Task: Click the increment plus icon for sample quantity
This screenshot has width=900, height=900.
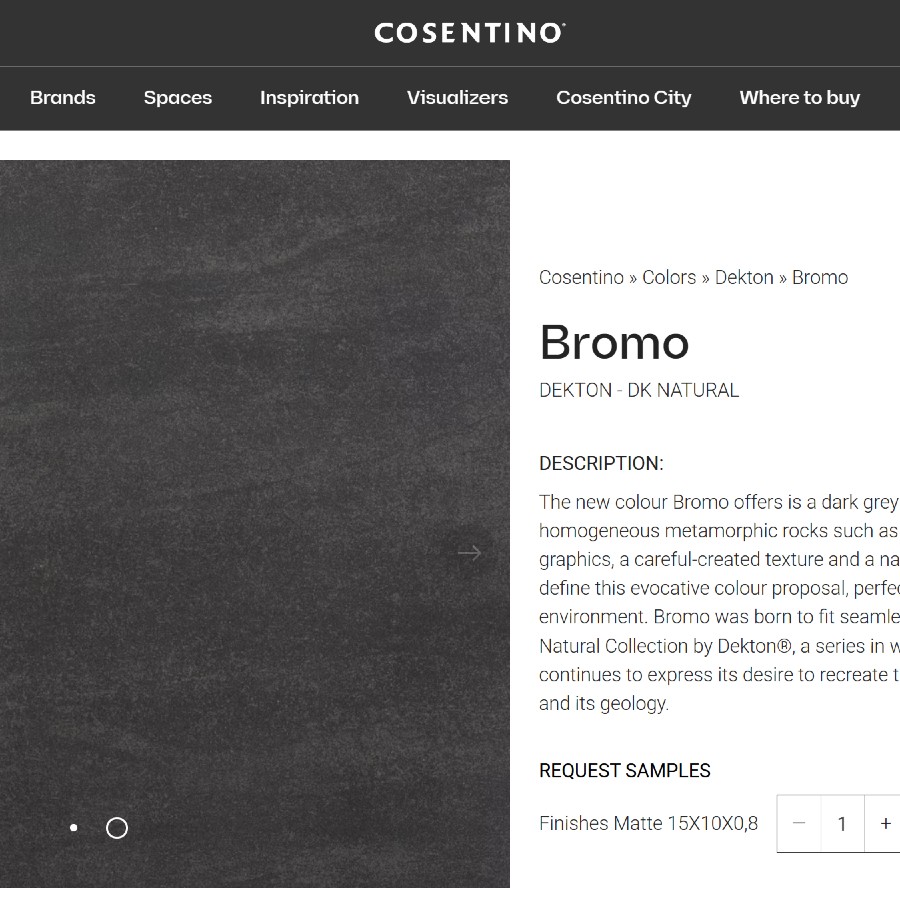Action: (x=884, y=823)
